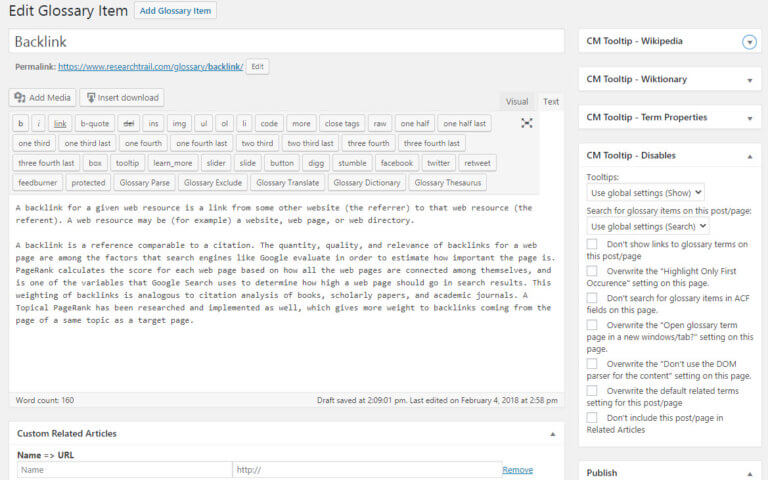Image resolution: width=768 pixels, height=480 pixels.
Task: Click the Glossary Translate button
Action: click(288, 182)
